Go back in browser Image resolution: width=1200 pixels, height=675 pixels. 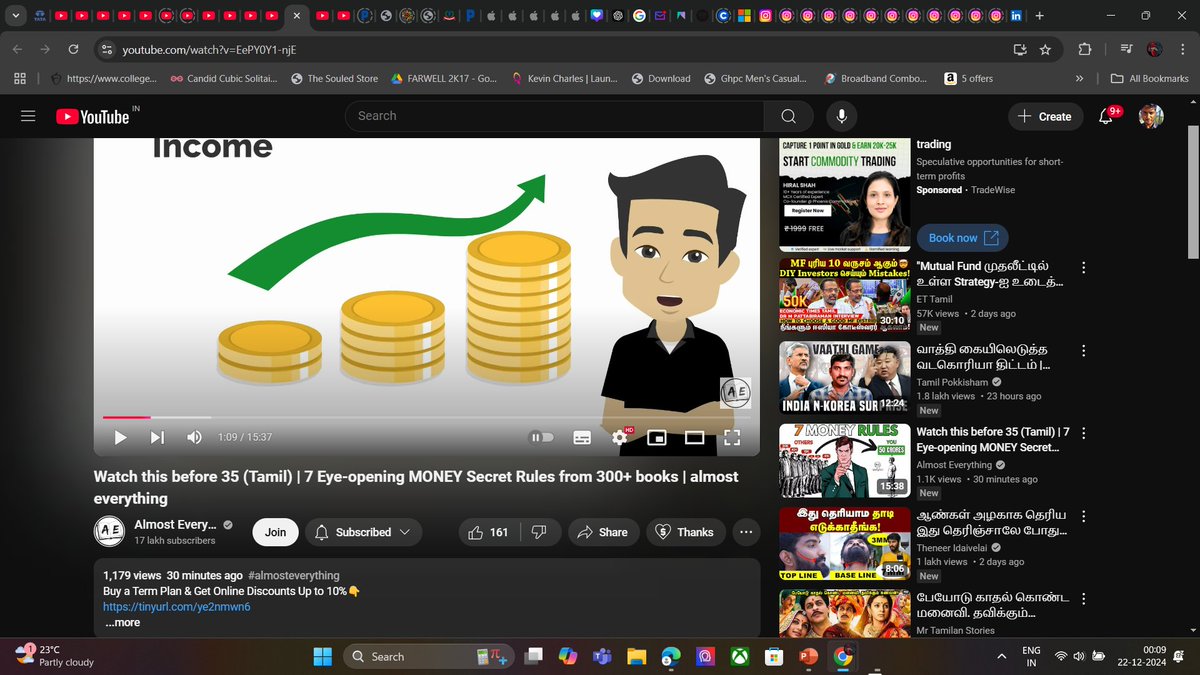(19, 49)
